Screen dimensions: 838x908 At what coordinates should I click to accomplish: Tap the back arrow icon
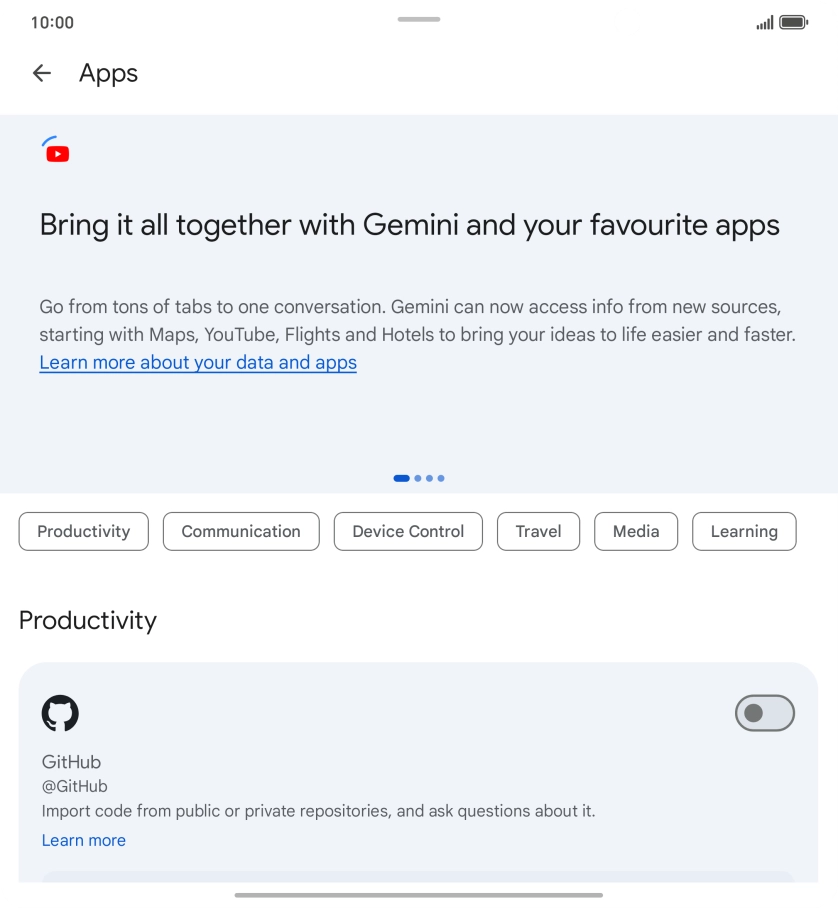coord(41,73)
